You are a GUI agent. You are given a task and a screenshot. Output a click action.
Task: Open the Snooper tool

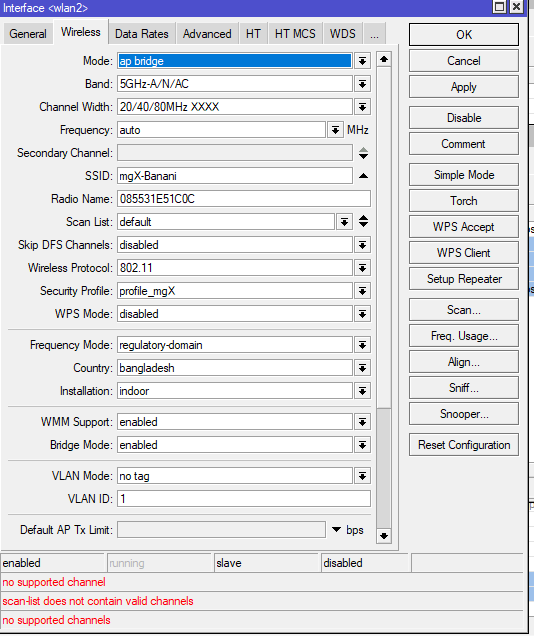(x=463, y=414)
